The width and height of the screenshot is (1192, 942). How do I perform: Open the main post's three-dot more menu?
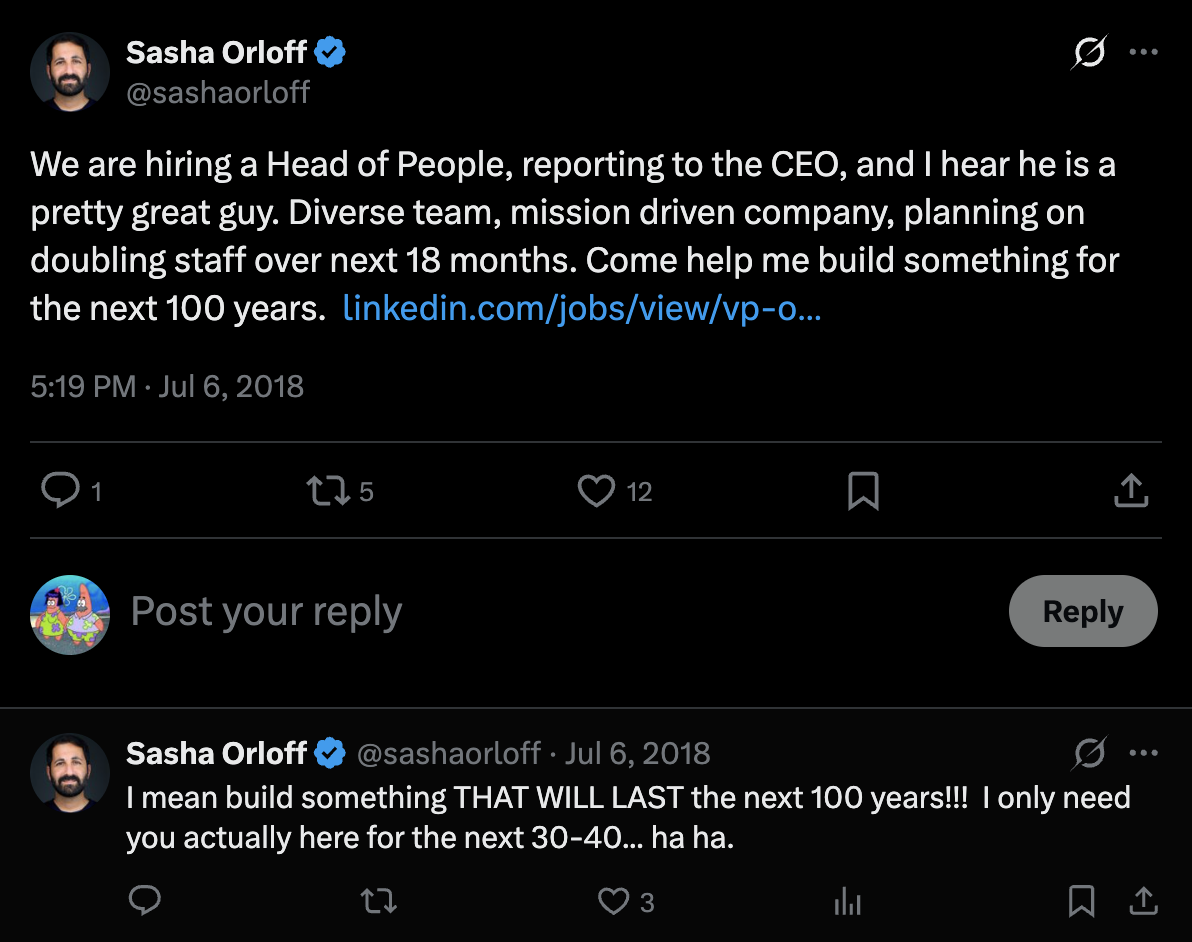[x=1143, y=52]
